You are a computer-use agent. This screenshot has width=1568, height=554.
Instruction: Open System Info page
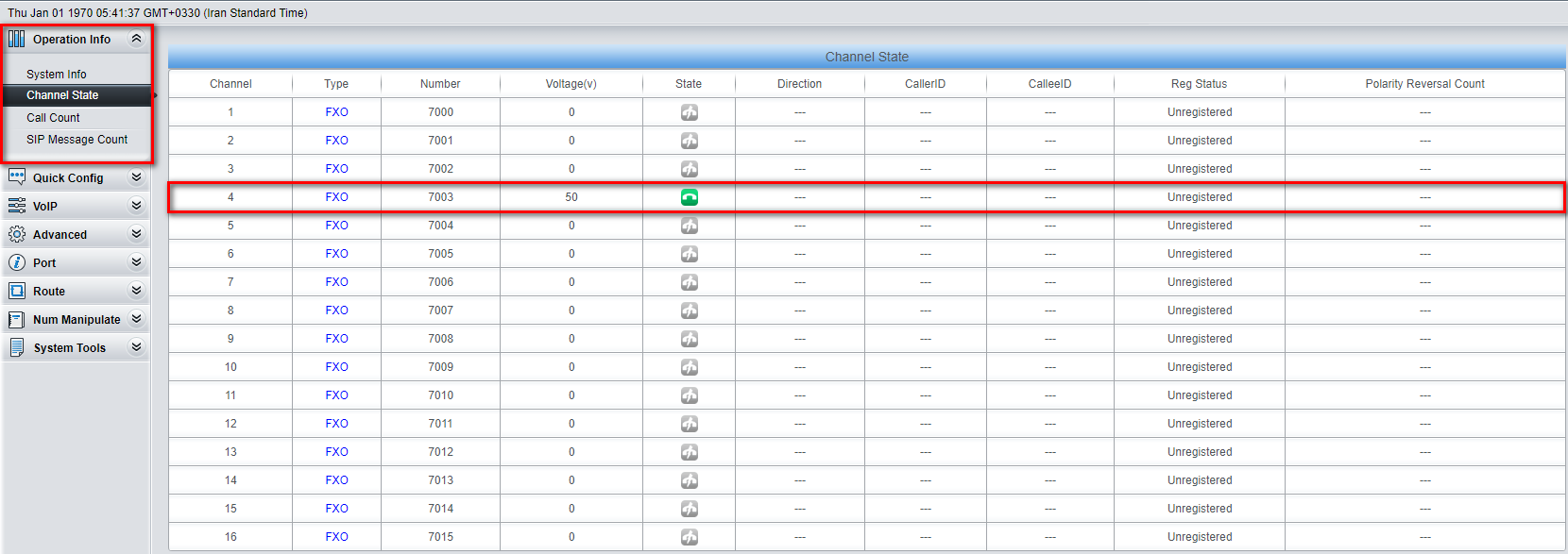point(57,74)
